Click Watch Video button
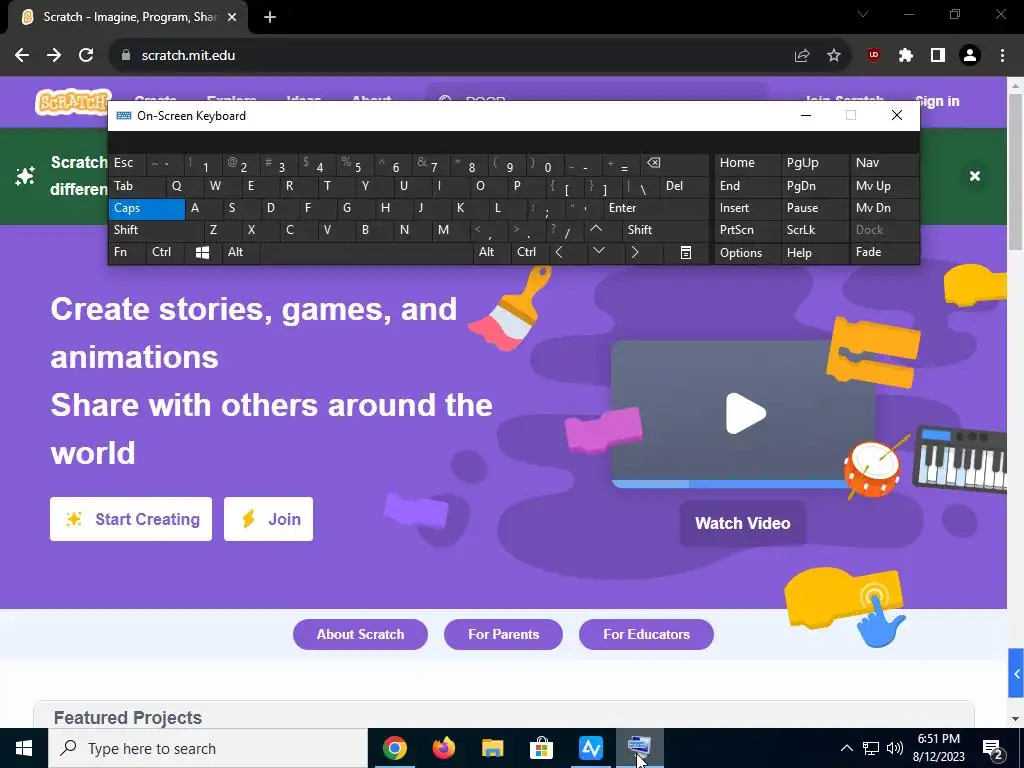This screenshot has height=768, width=1024. point(743,524)
